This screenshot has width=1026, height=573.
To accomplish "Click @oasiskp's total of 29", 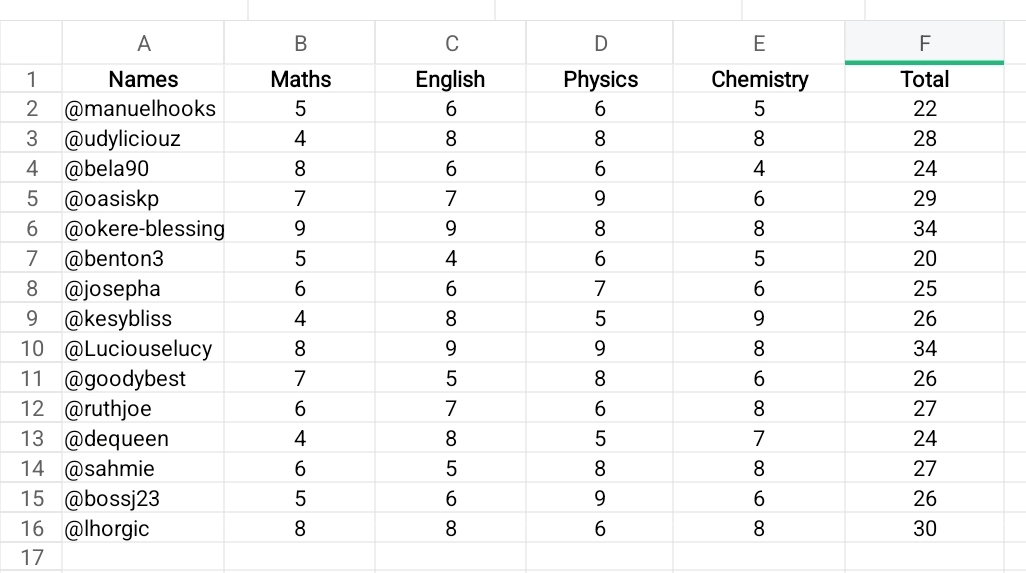I will 924,199.
